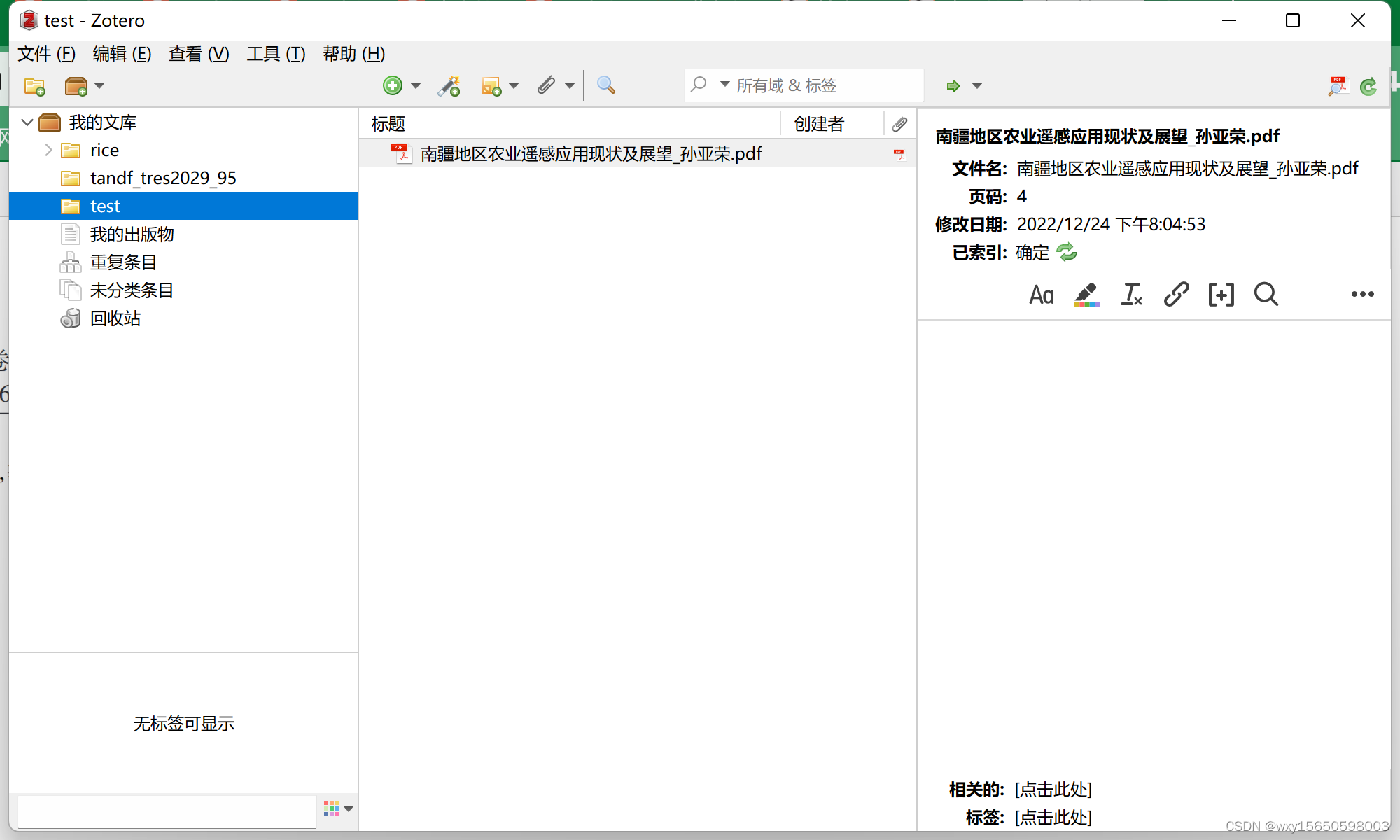The width and height of the screenshot is (1400, 840).
Task: Click the insert citation bracket icon
Action: (1221, 295)
